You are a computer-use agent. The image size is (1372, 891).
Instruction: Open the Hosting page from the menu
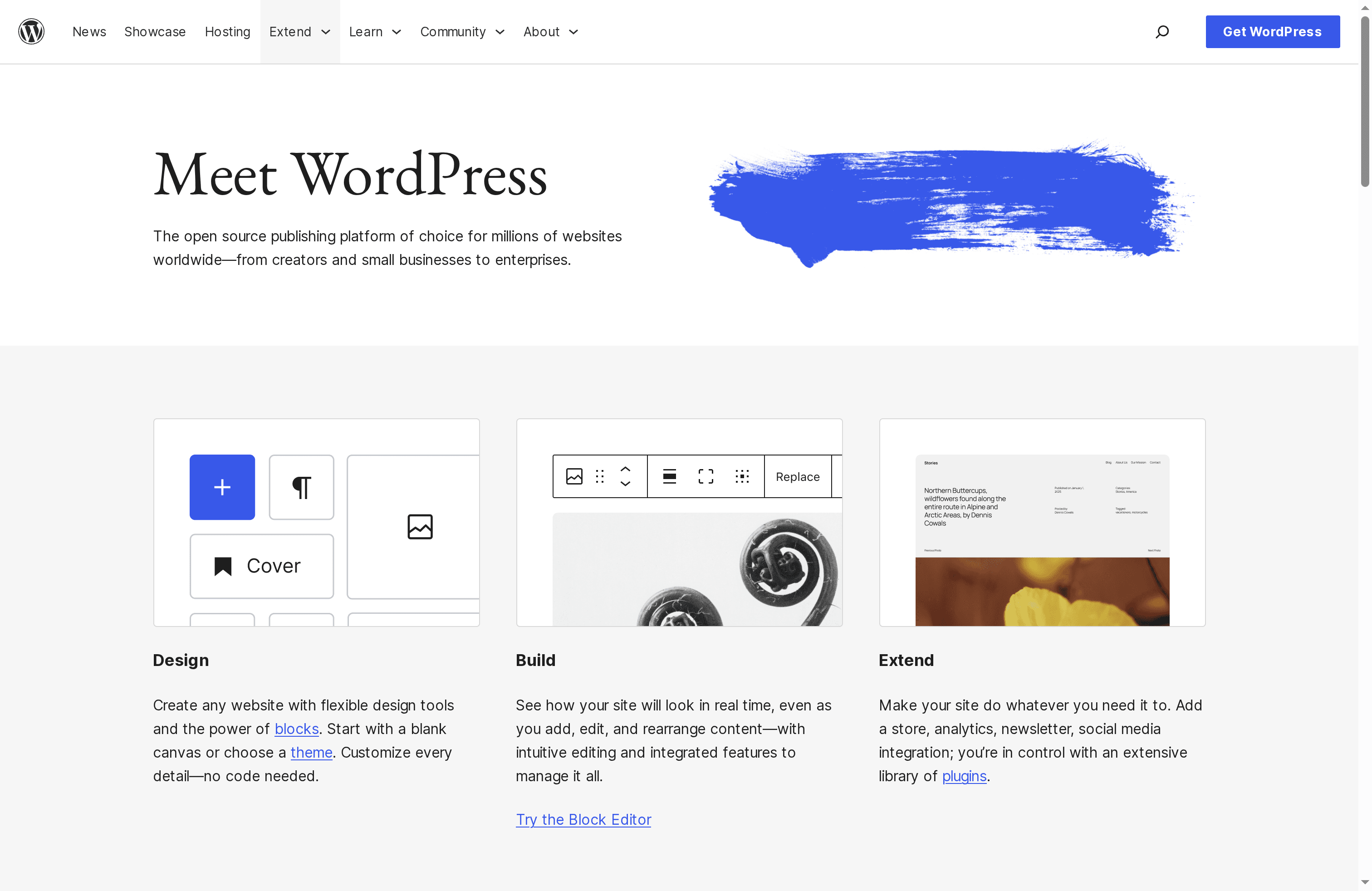click(x=227, y=32)
